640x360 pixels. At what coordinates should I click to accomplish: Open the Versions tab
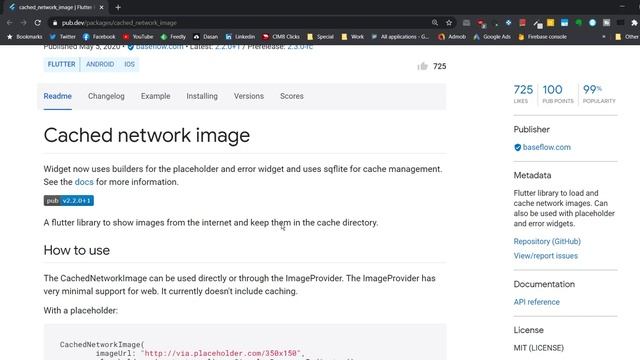[x=249, y=96]
